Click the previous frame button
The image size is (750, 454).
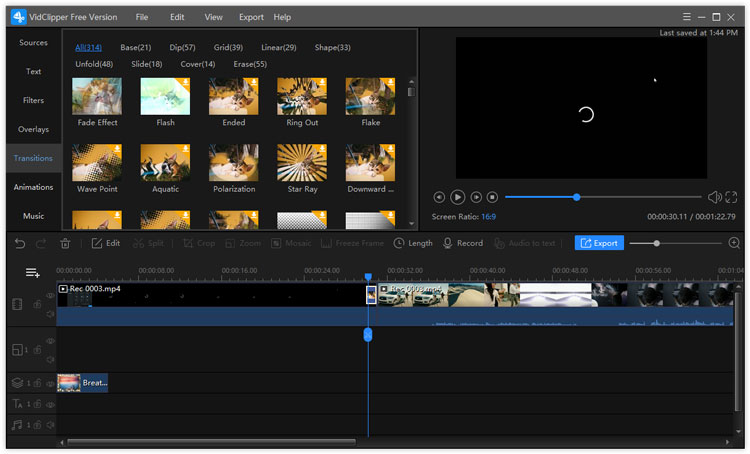[439, 197]
